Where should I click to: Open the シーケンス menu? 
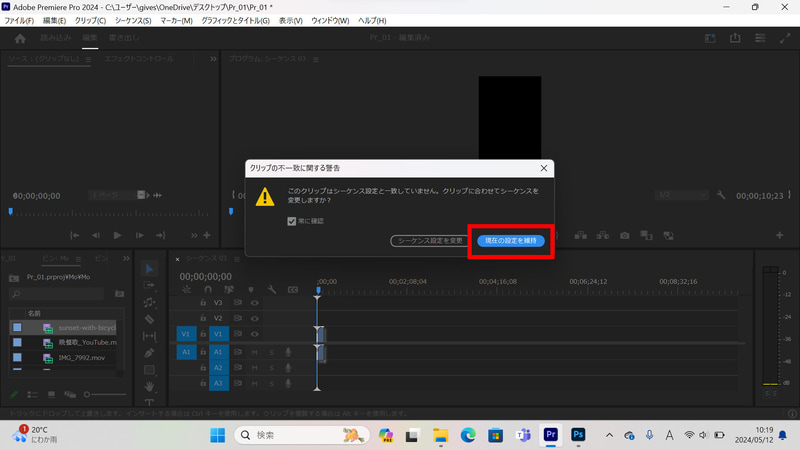click(133, 20)
